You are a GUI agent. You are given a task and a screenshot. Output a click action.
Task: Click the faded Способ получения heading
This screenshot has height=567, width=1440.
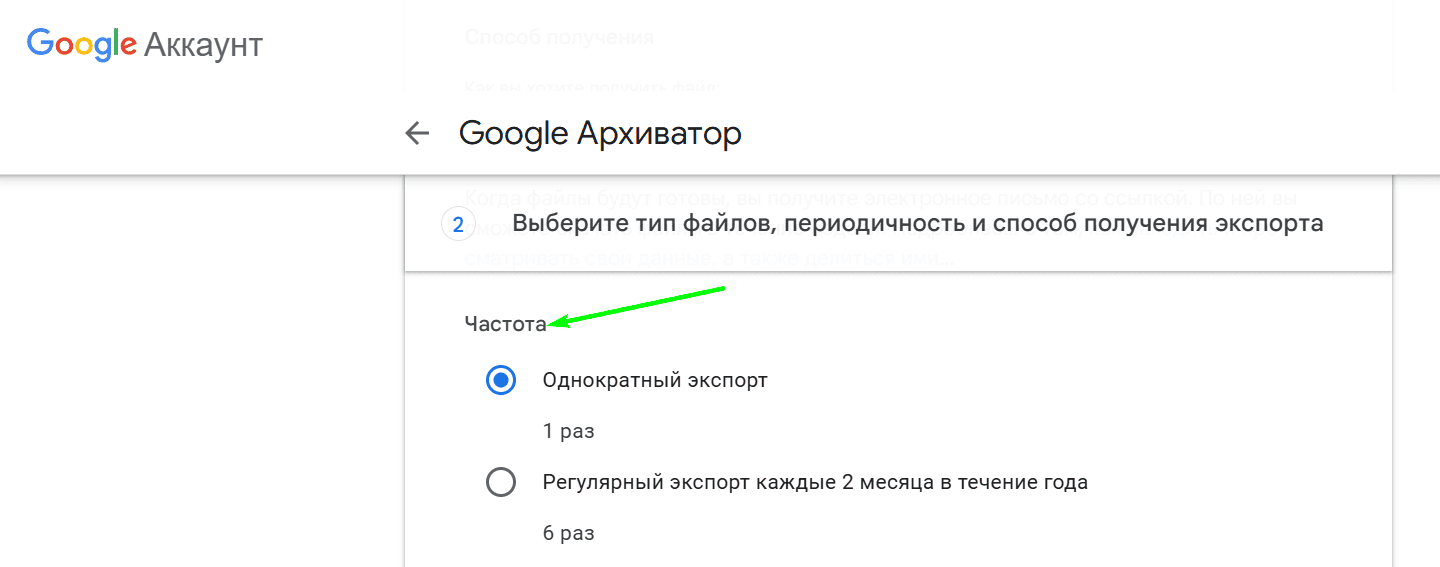(559, 38)
